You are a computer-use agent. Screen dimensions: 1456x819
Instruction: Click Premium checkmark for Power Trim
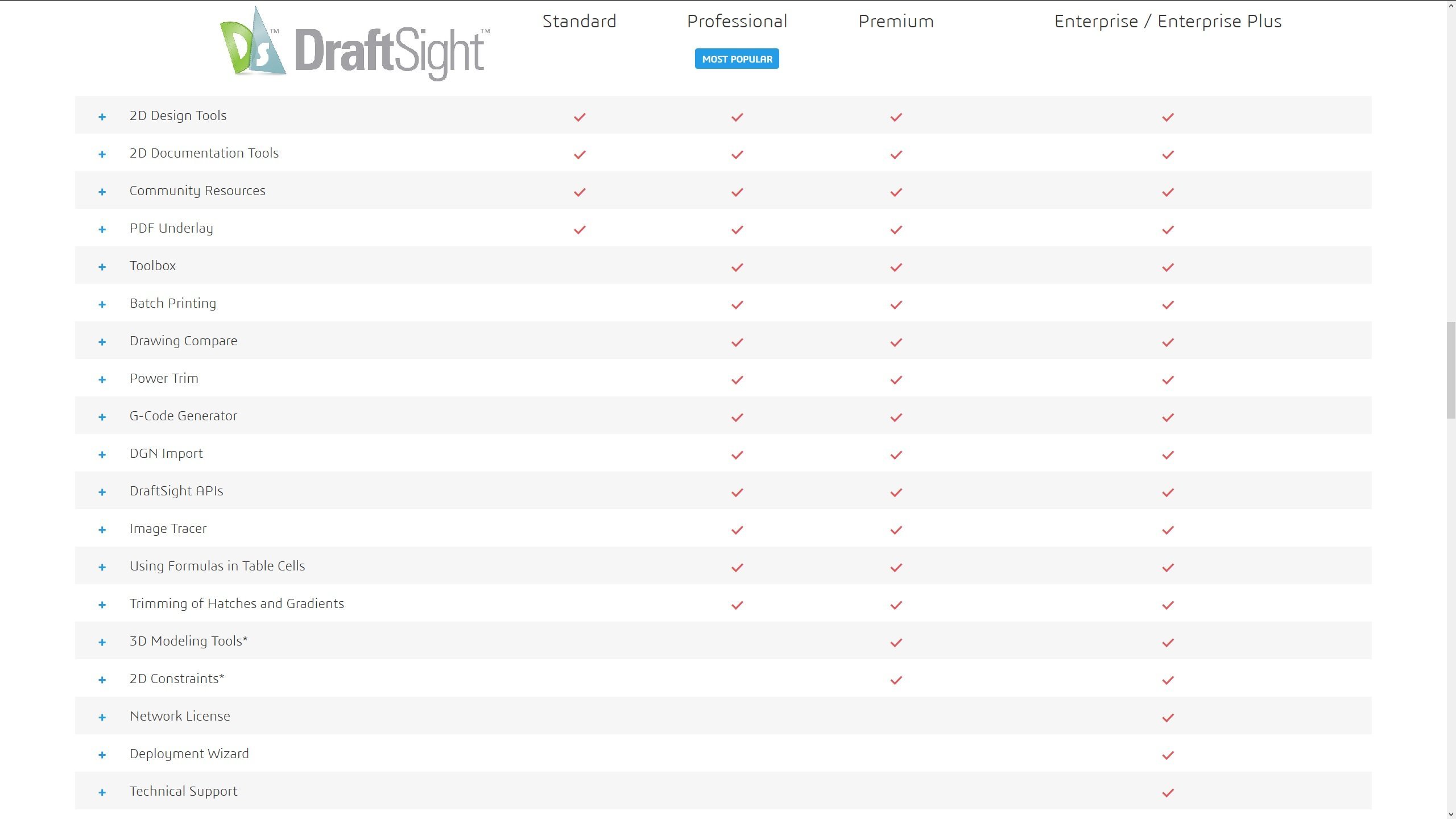(896, 380)
